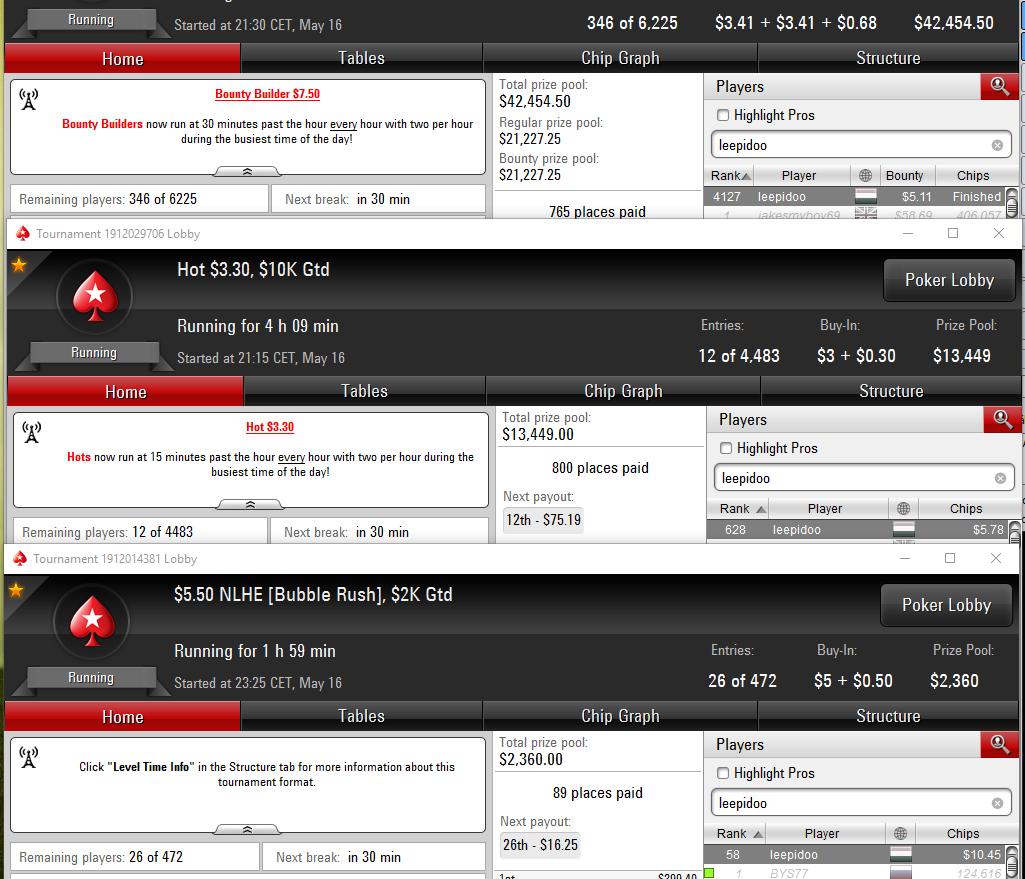
Task: Click Poker Lobby button in Hot $3.30 lobby
Action: 949,280
